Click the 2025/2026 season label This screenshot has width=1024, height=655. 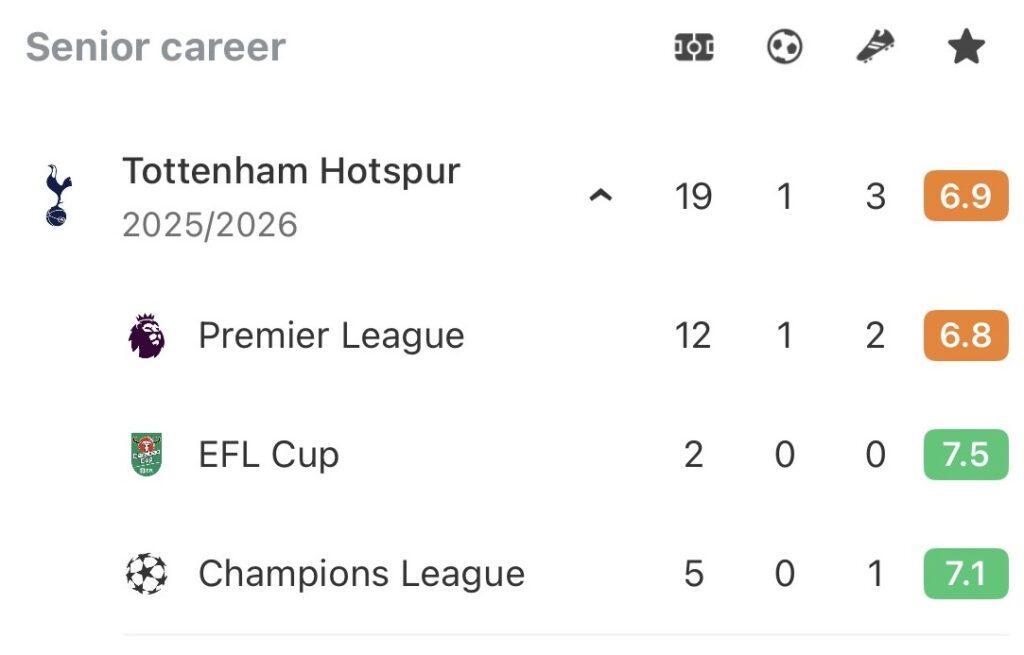(210, 225)
